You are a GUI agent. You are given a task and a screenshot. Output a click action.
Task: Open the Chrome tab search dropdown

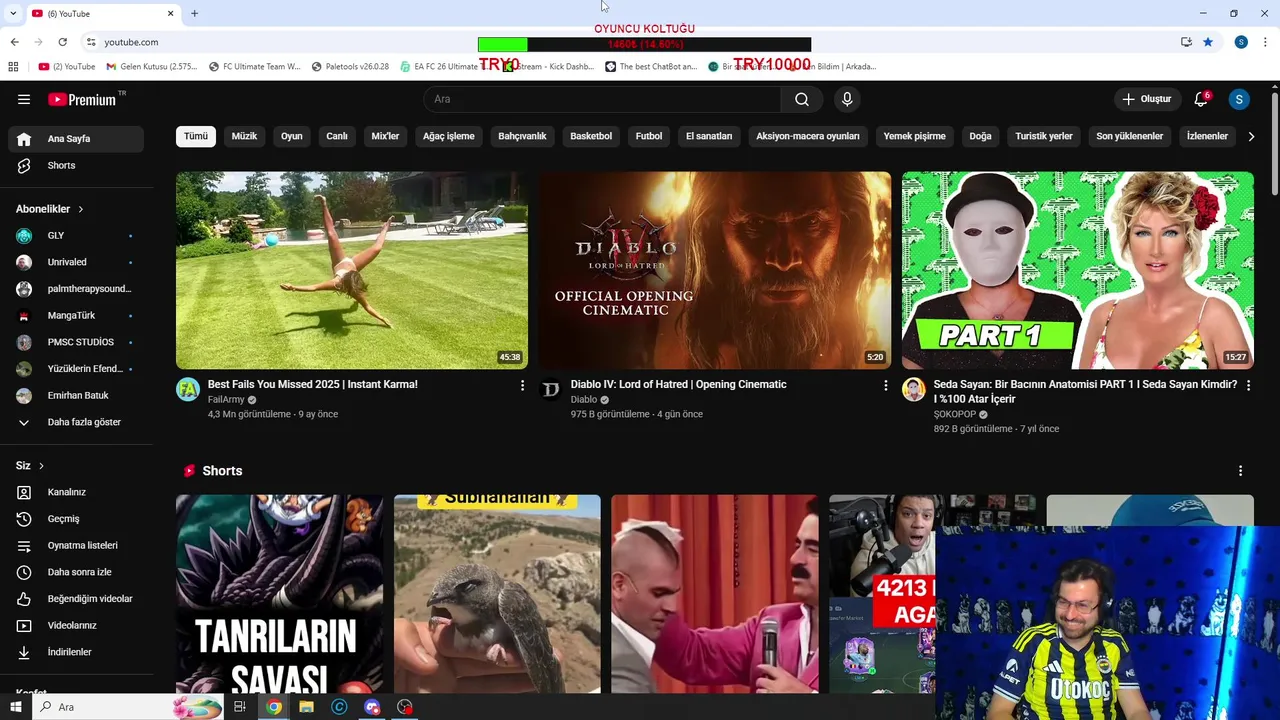coord(13,13)
